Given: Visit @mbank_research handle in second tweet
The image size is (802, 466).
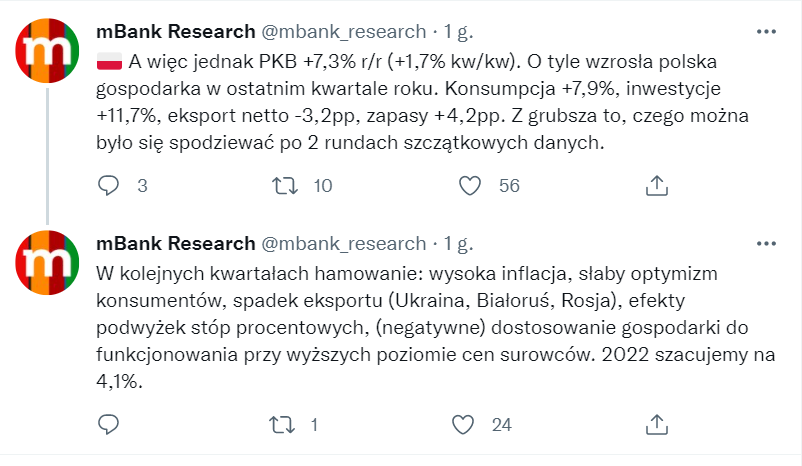Looking at the screenshot, I should pos(344,244).
